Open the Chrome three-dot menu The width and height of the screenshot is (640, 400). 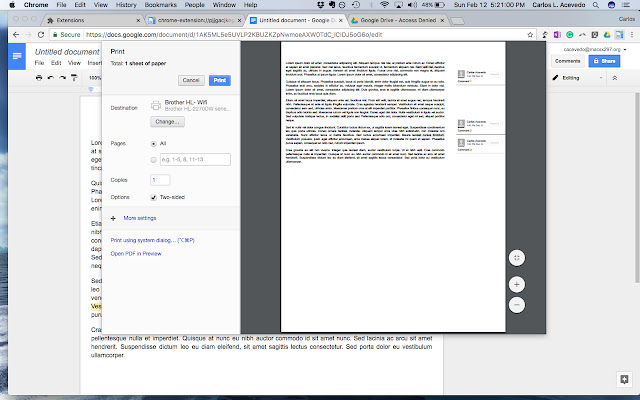(x=632, y=35)
